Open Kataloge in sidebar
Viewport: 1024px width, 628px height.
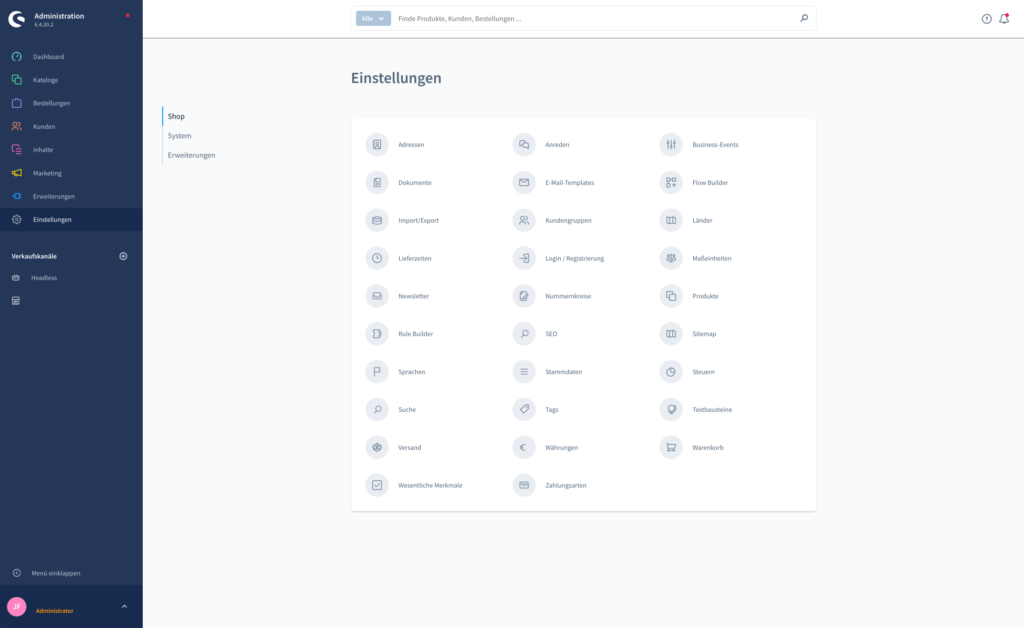click(71, 80)
